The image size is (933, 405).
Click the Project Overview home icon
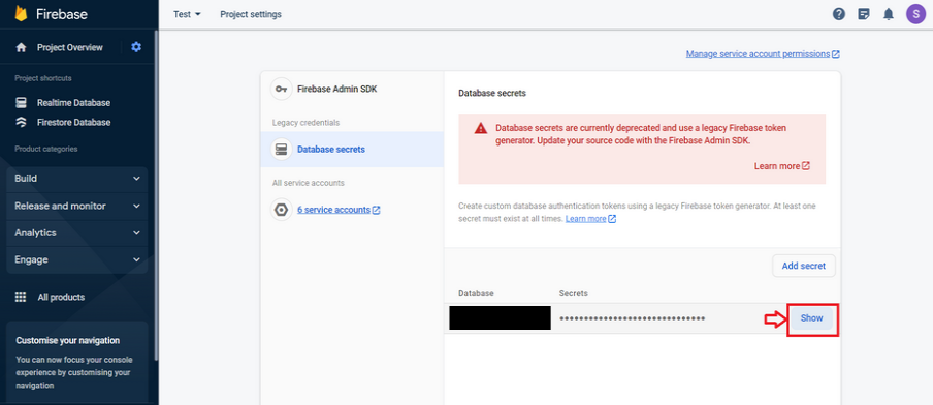coord(21,47)
